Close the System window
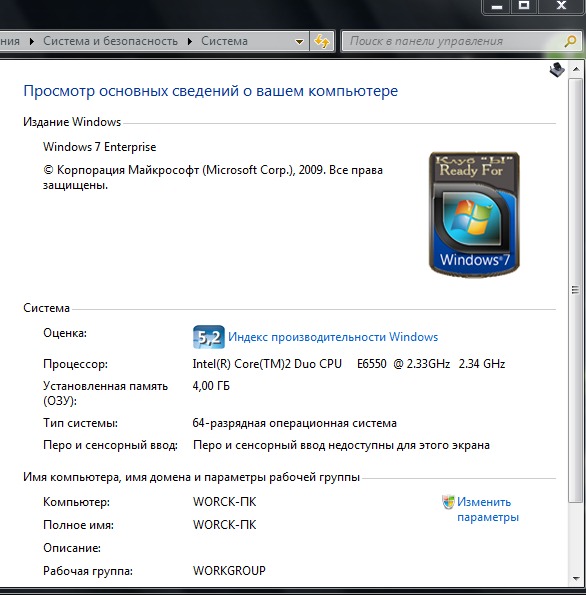The height and width of the screenshot is (595, 586). click(561, 6)
